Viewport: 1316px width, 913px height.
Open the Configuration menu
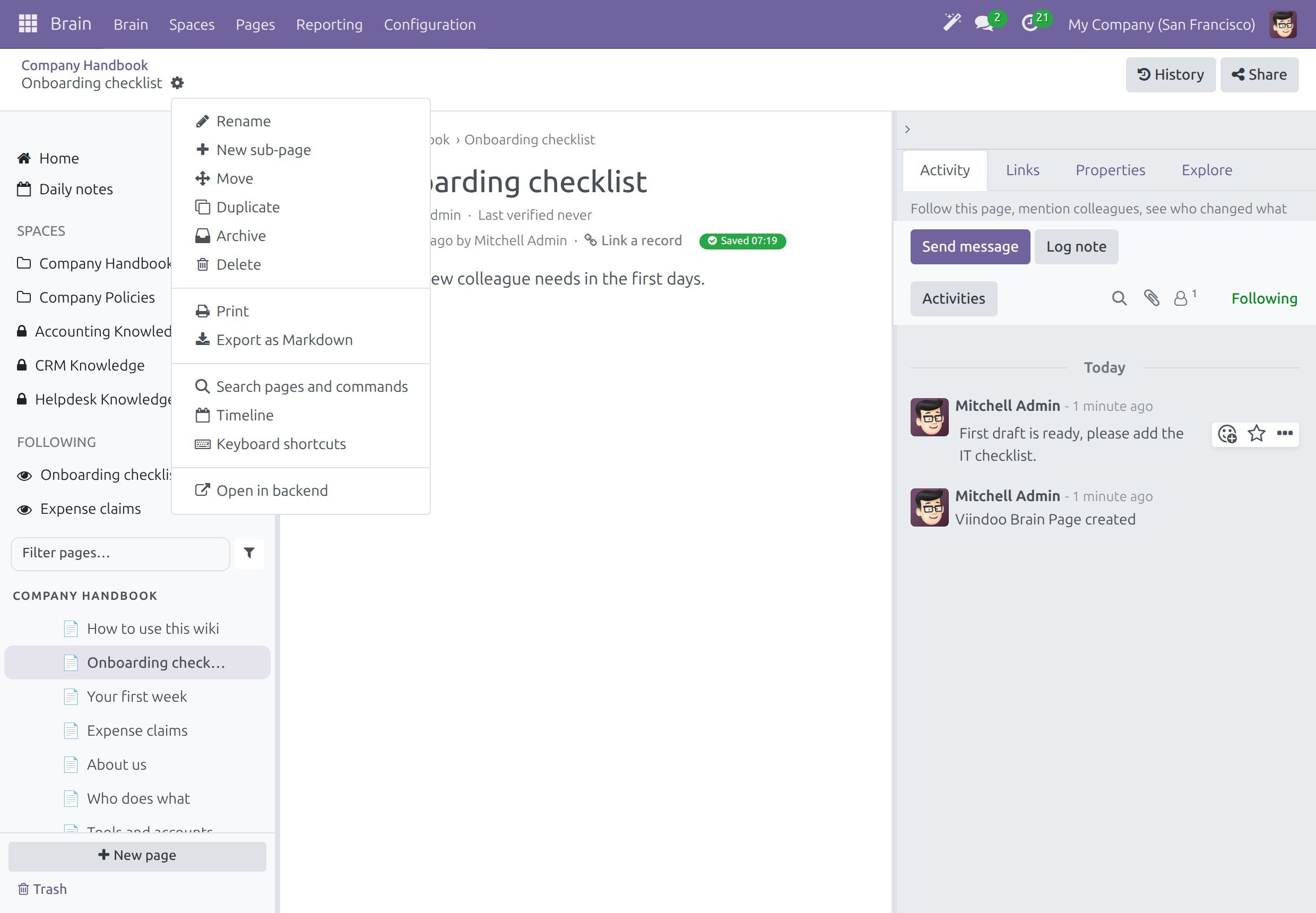(429, 24)
